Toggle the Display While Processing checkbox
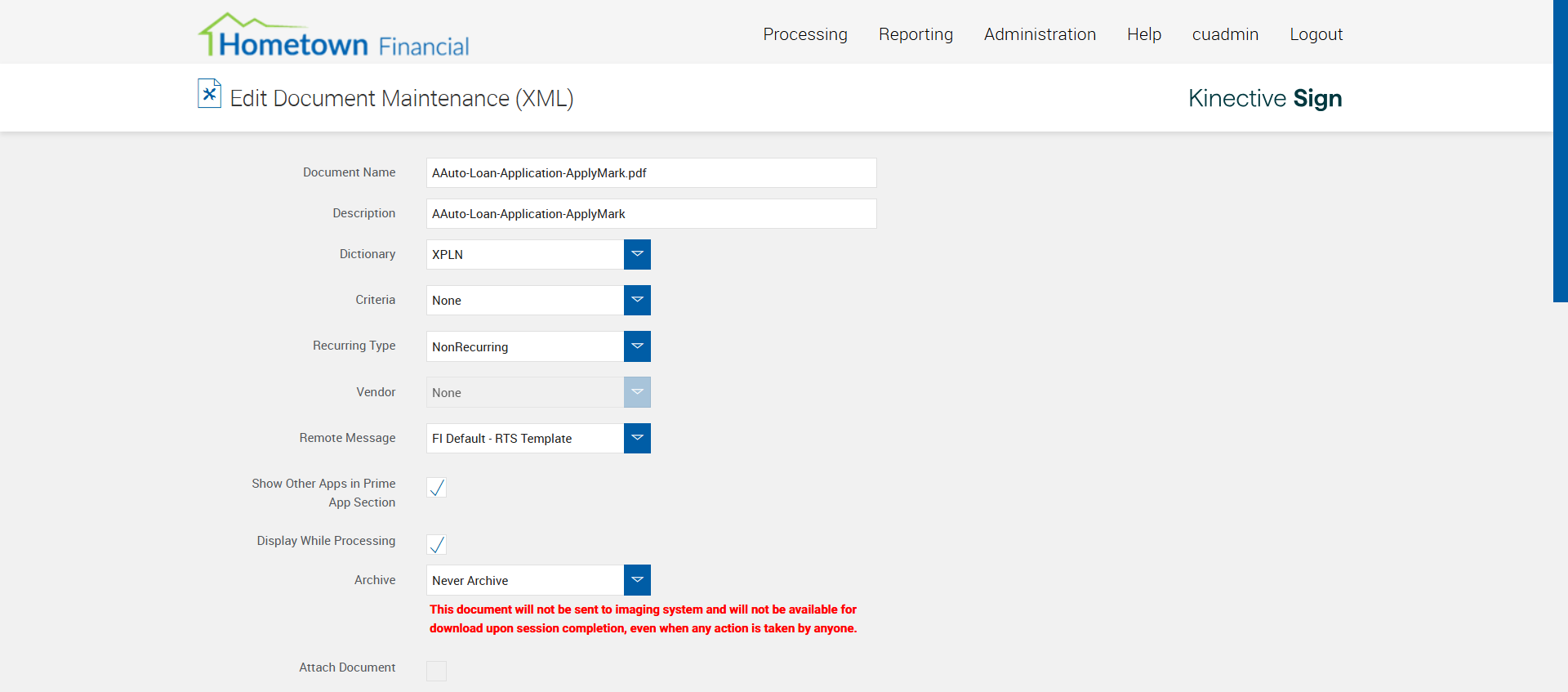Screen dimensions: 1568x692 pyautogui.click(x=437, y=545)
